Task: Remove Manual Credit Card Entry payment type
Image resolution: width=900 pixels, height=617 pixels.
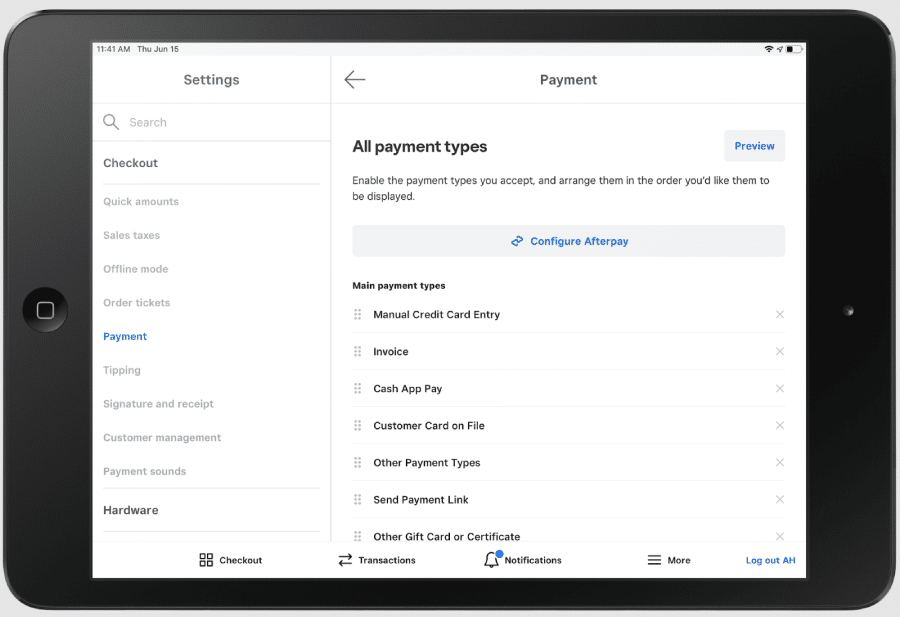Action: click(x=779, y=314)
